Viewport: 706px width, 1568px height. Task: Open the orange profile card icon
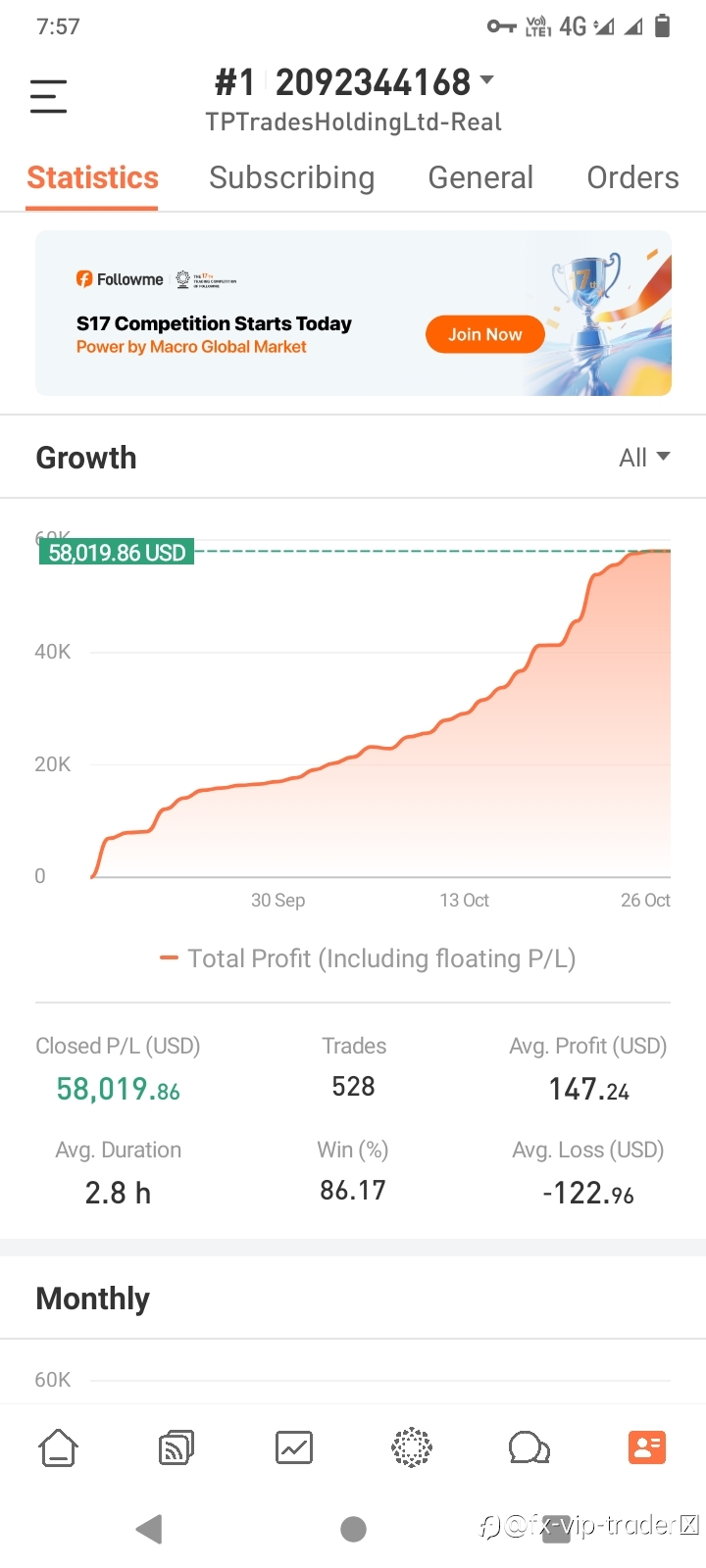coord(647,1447)
